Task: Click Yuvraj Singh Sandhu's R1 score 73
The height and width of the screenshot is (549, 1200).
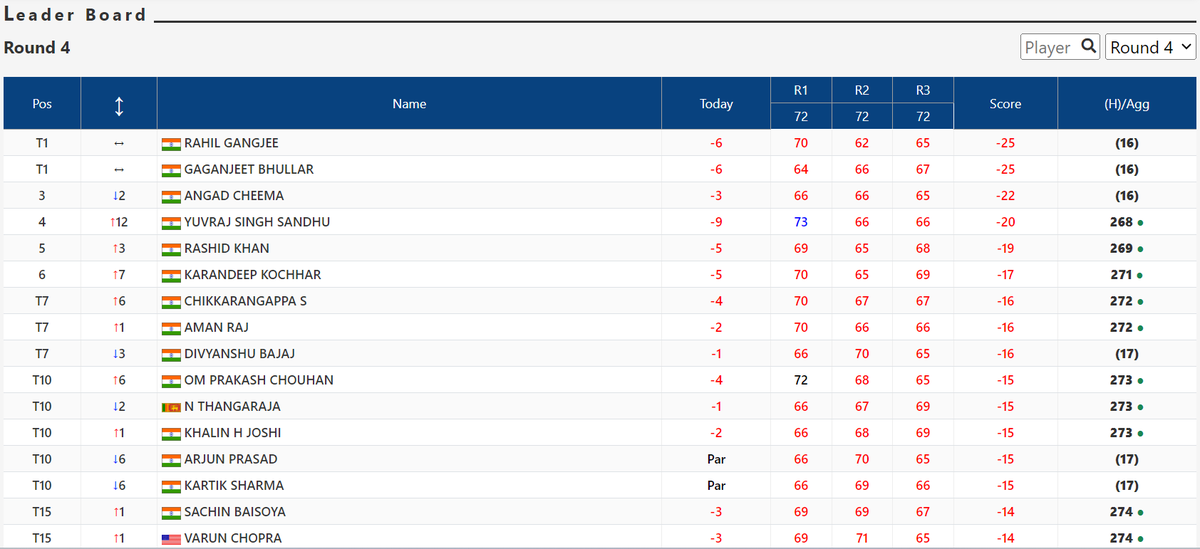Action: coord(801,222)
